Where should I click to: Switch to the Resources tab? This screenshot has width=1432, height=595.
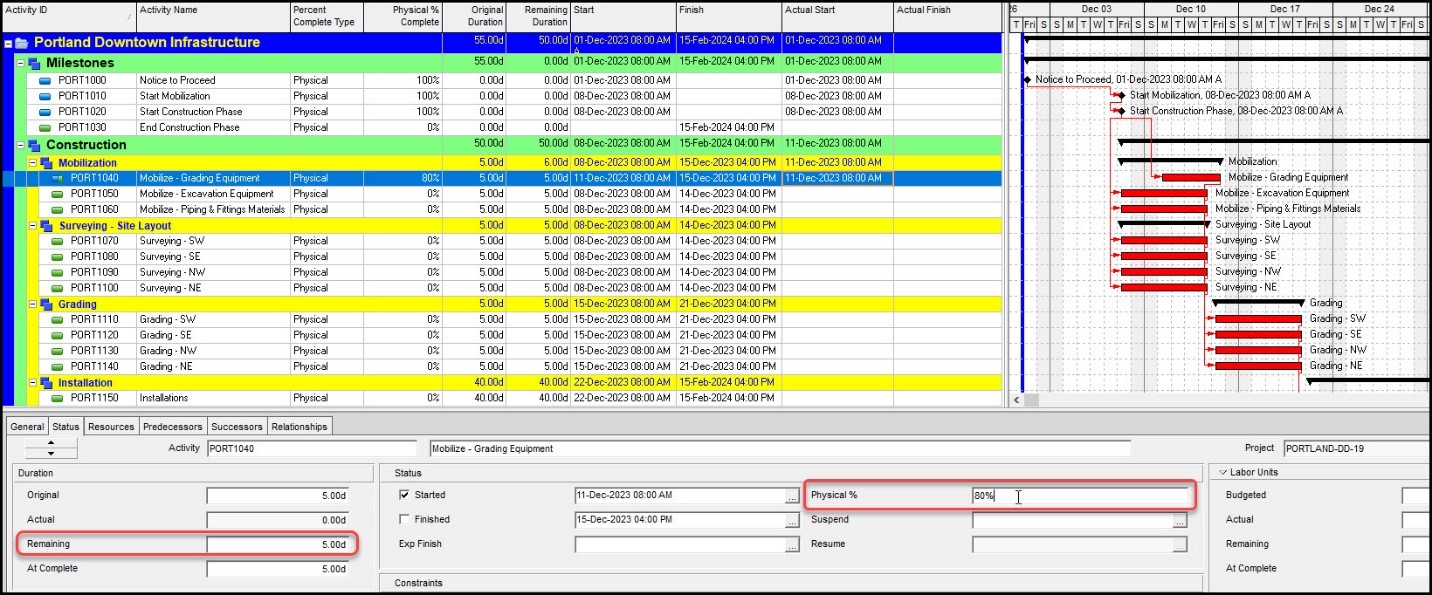pos(110,427)
